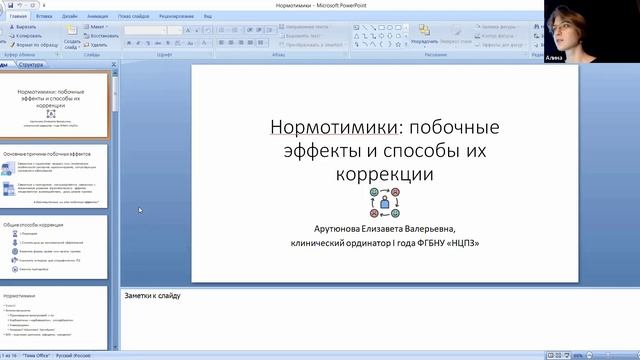Click the Restore (Восстановить) slide button
The height and width of the screenshot is (360, 640).
point(101,36)
